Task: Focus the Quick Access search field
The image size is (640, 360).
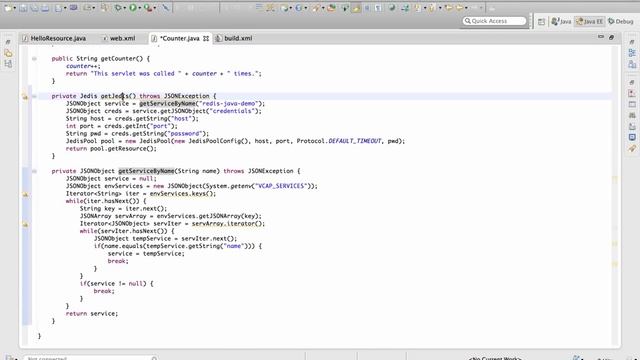Action: coord(494,21)
